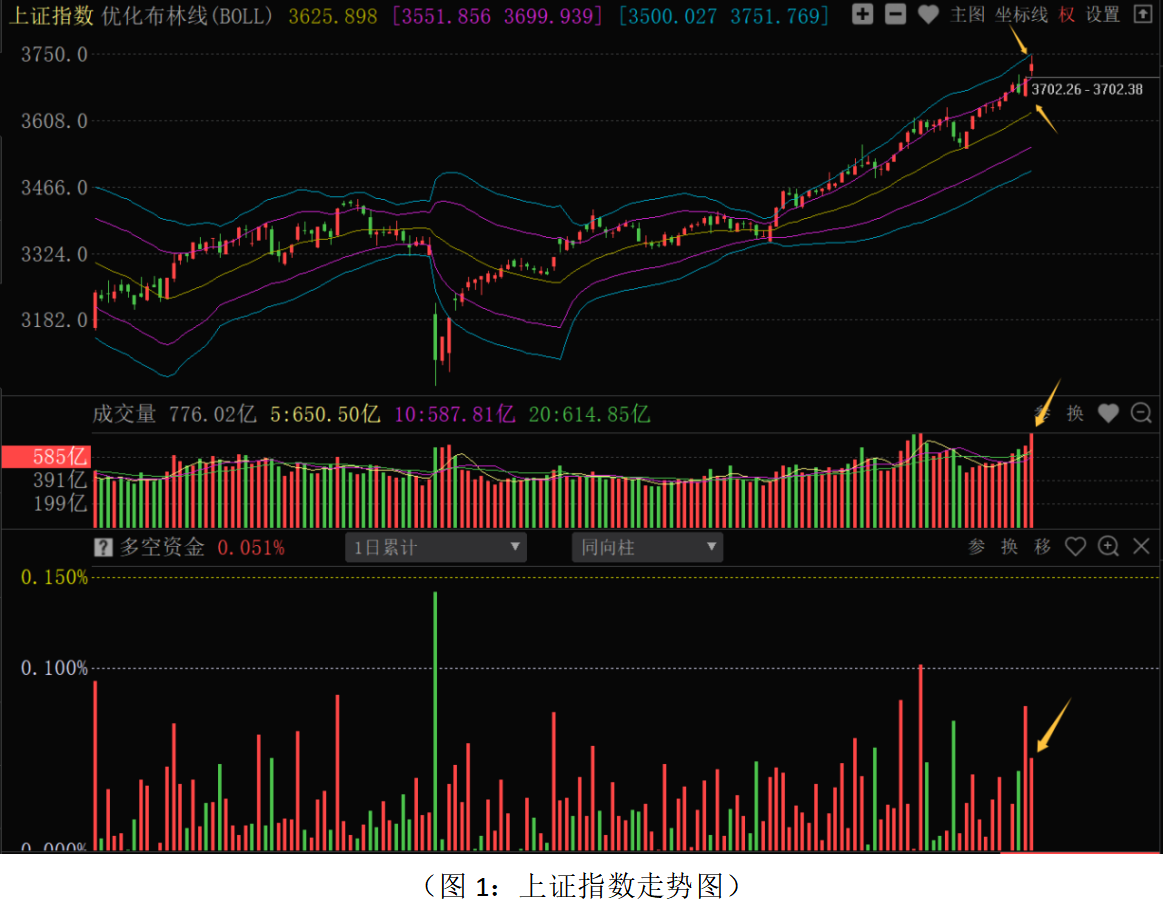Open 设置 settings in the main chart header
Screen dimensions: 1164x906
pyautogui.click(x=1102, y=15)
